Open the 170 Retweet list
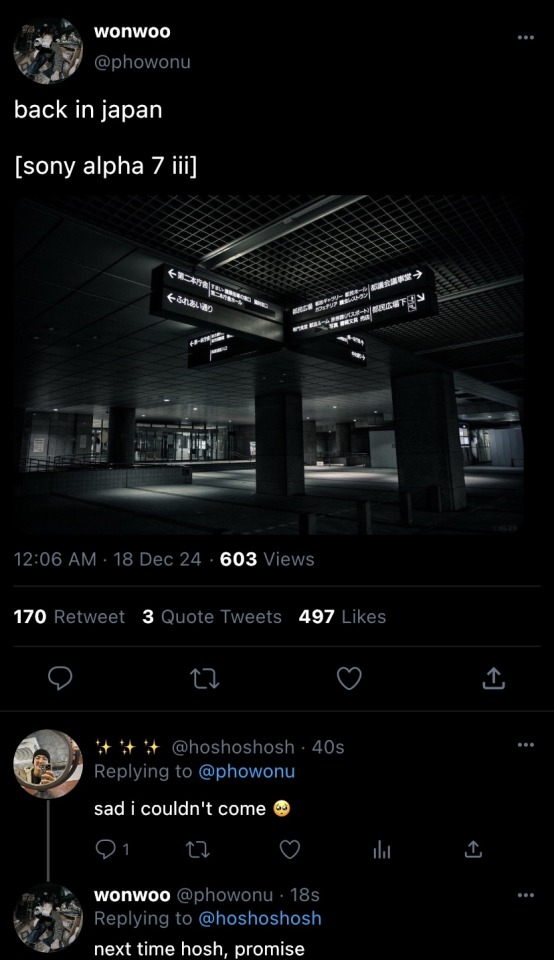The image size is (554, 960). (69, 617)
